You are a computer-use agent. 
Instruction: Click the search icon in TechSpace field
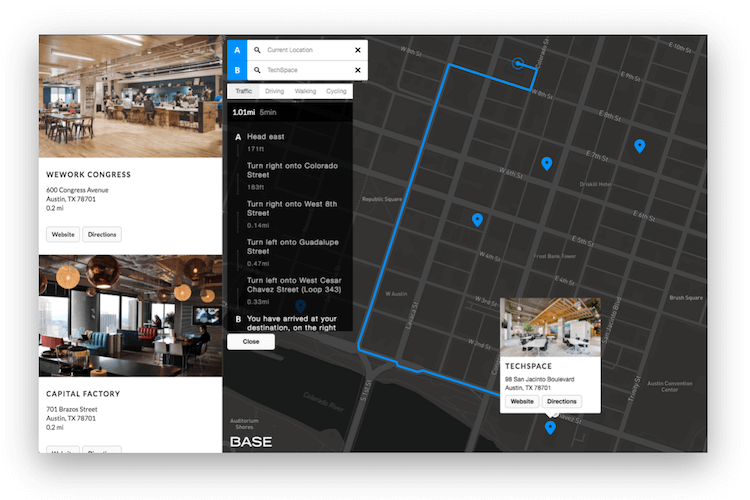coord(257,70)
